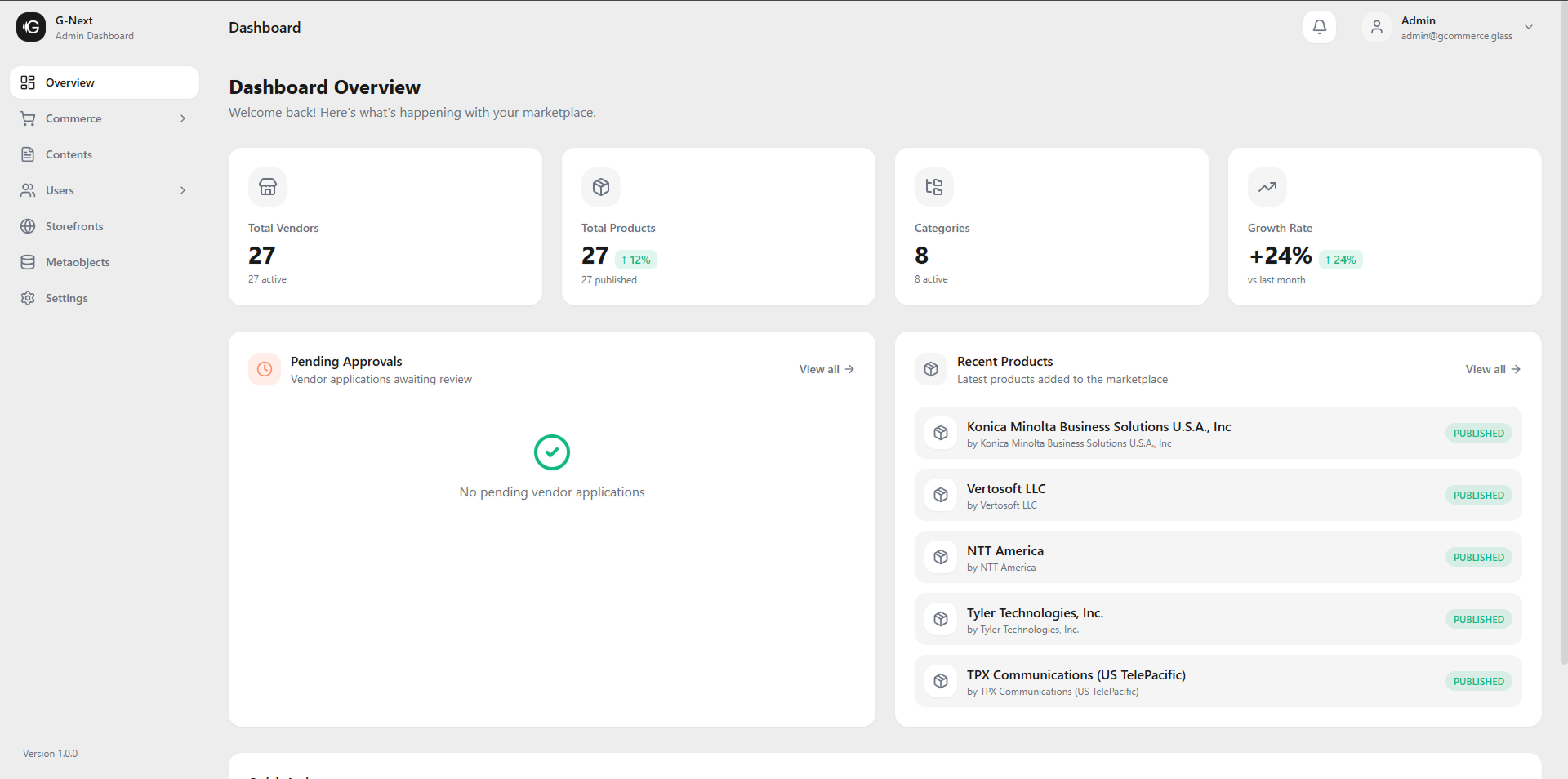Screen dimensions: 1568x779
Task: Click the 'vs last month' text
Action: tap(1276, 280)
